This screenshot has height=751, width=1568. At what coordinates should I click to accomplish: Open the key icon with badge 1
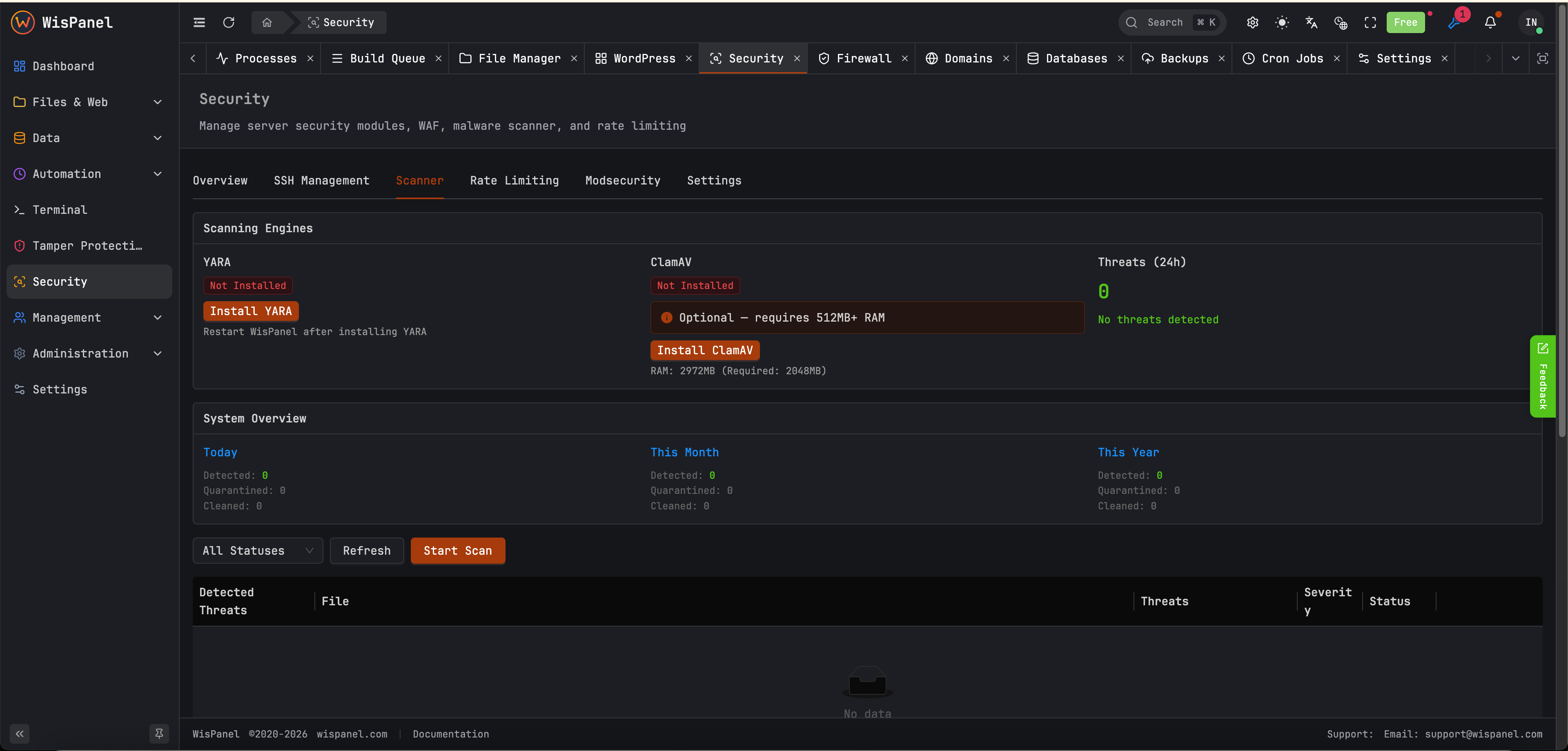coord(1454,22)
